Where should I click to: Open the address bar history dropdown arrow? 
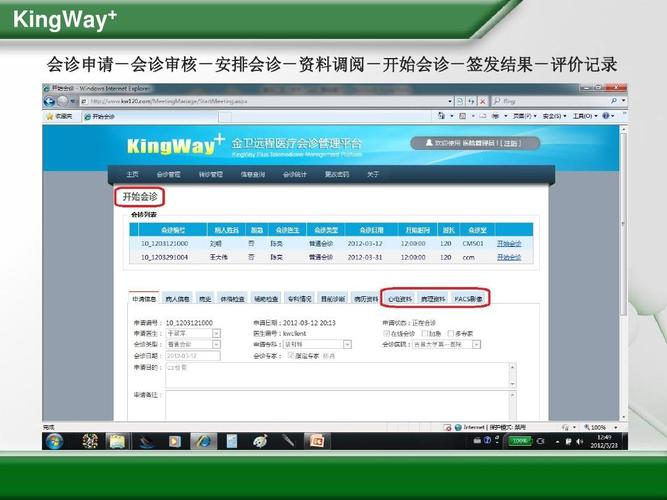pos(450,101)
